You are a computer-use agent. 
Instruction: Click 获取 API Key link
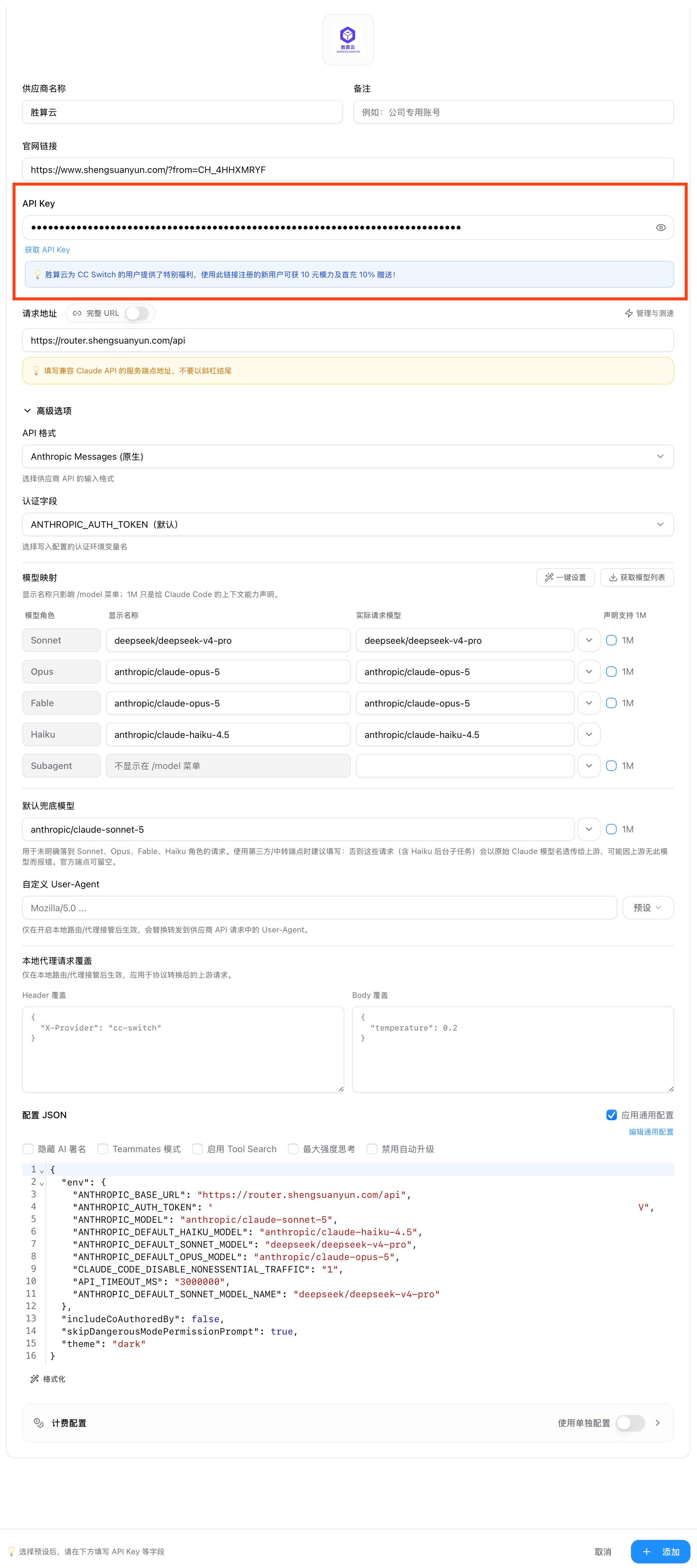click(47, 250)
